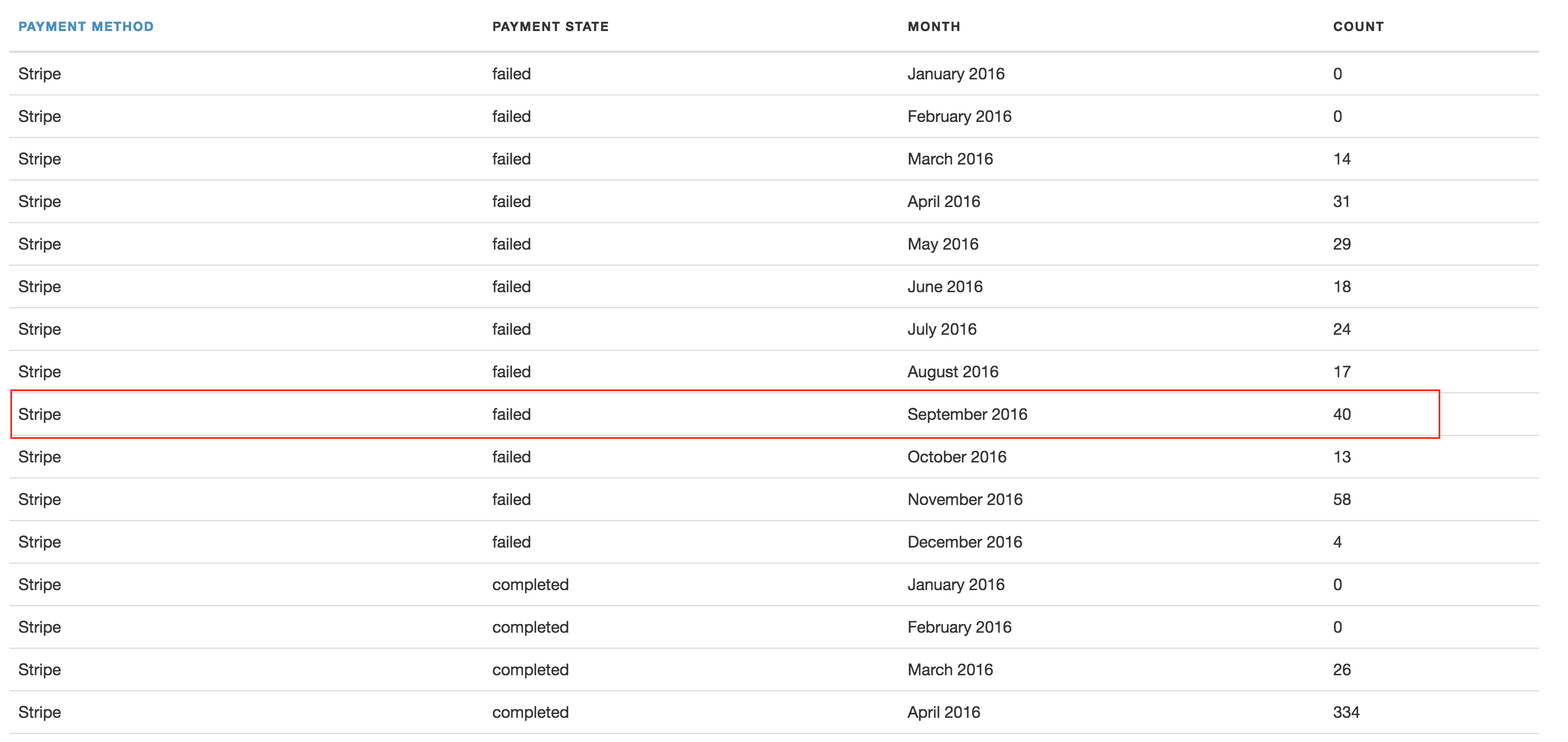Select the failed April 2016 month cell

tap(943, 201)
